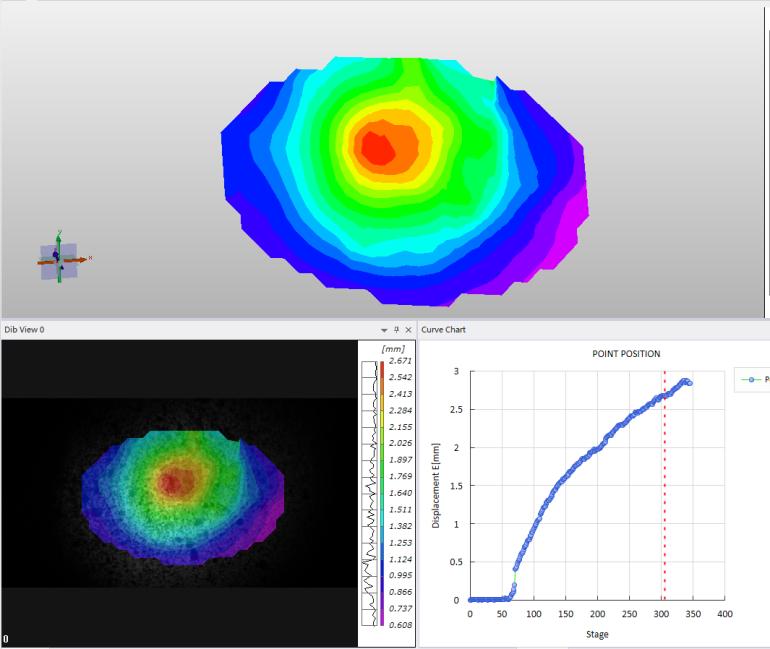The width and height of the screenshot is (770, 649).
Task: Click the red hotspot in Dib View image
Action: click(175, 483)
